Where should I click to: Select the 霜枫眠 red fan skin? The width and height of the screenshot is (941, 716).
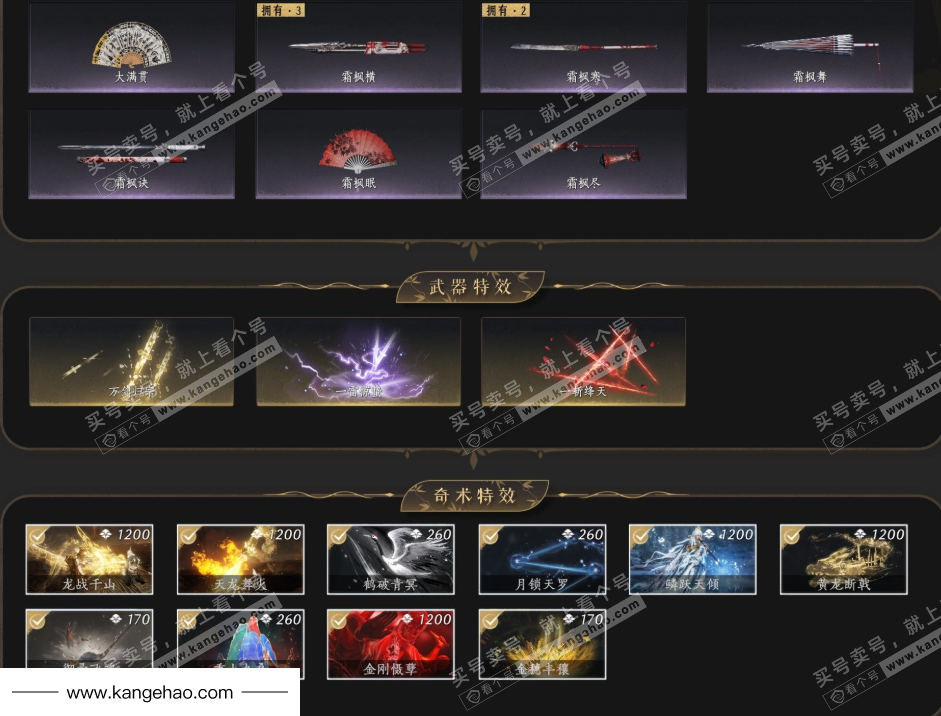[358, 154]
